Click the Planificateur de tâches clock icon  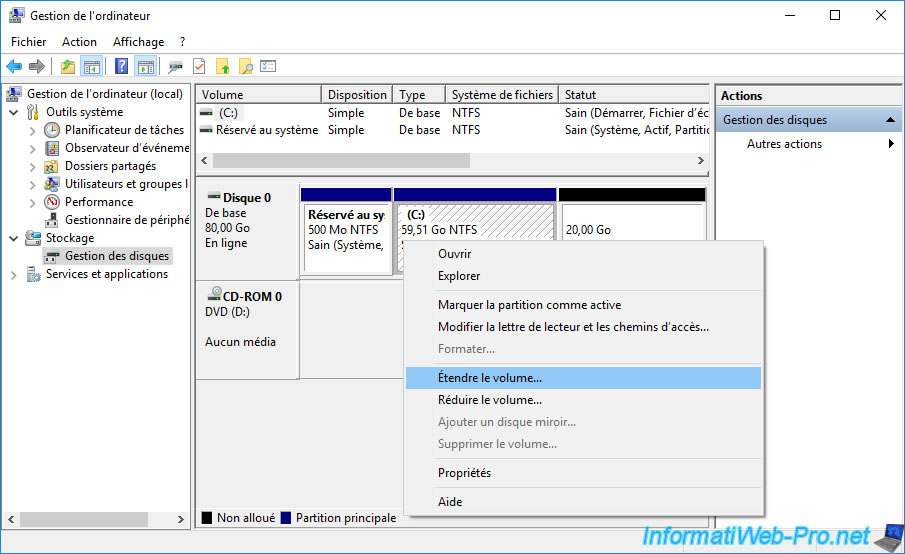(x=52, y=130)
